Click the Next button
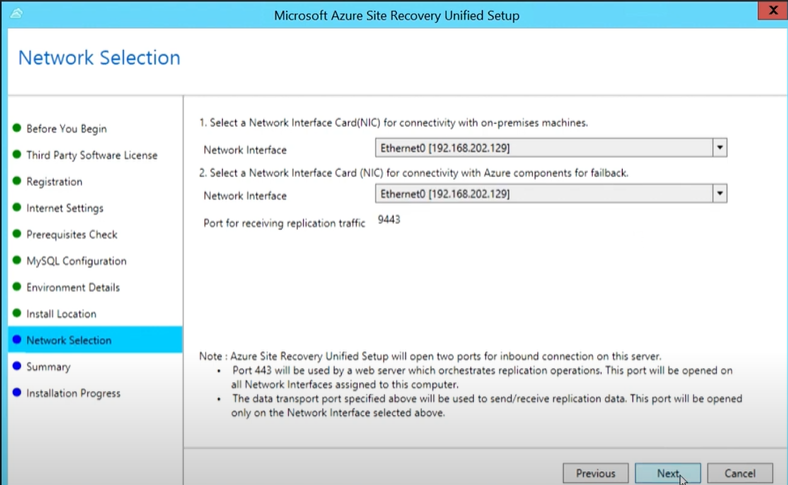Image resolution: width=788 pixels, height=485 pixels. [668, 473]
